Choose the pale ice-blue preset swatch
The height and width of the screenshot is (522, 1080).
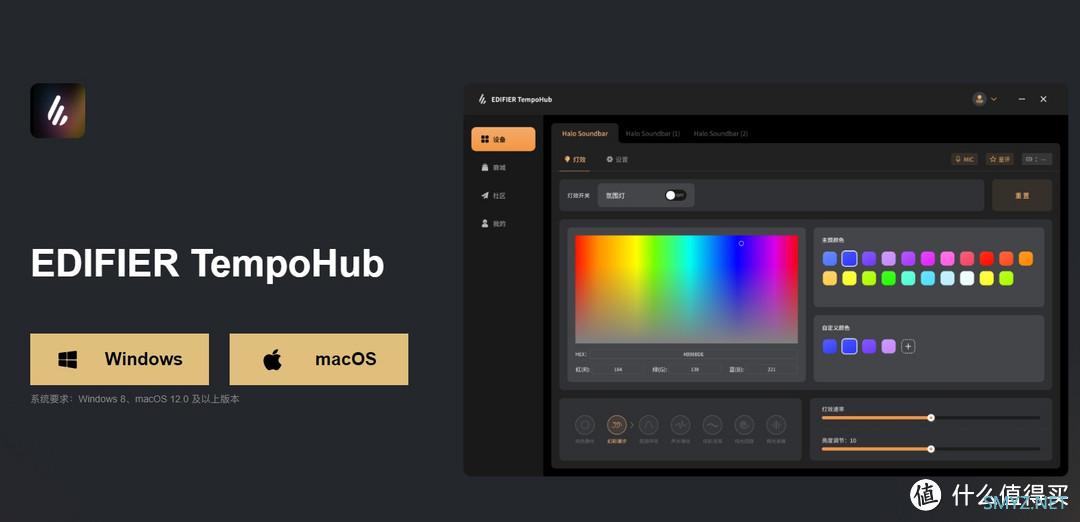tap(948, 278)
